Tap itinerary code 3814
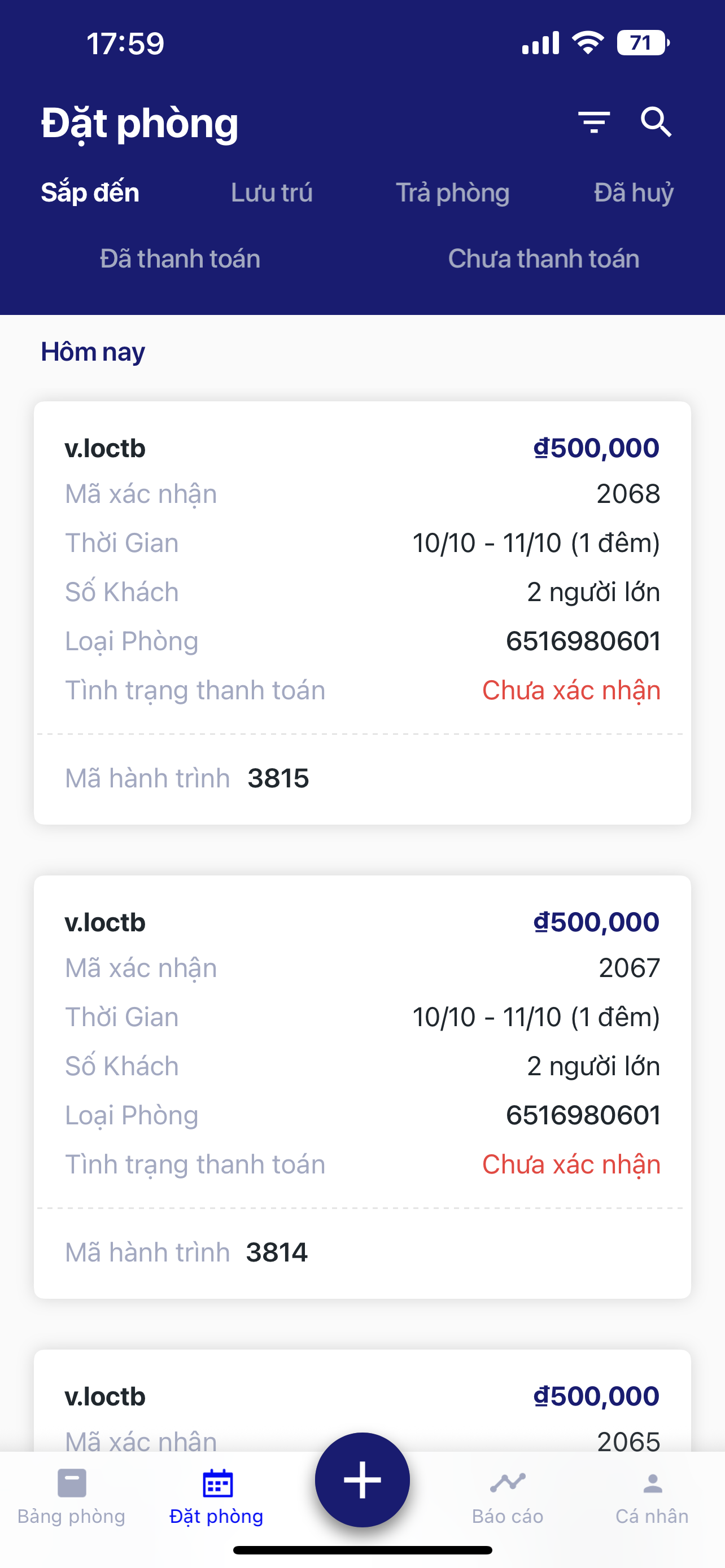This screenshot has height=1568, width=725. (277, 1252)
